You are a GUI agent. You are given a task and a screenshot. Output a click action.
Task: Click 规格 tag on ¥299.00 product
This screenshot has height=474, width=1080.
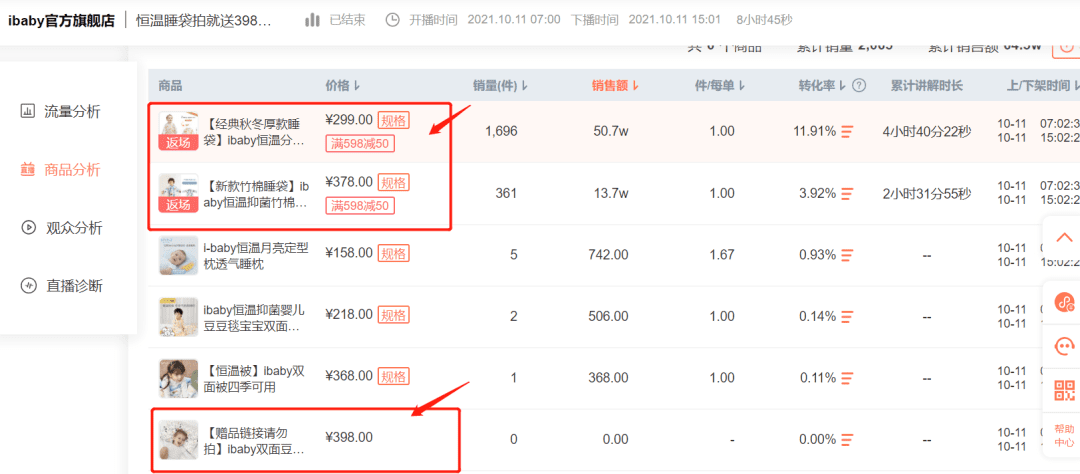point(394,121)
